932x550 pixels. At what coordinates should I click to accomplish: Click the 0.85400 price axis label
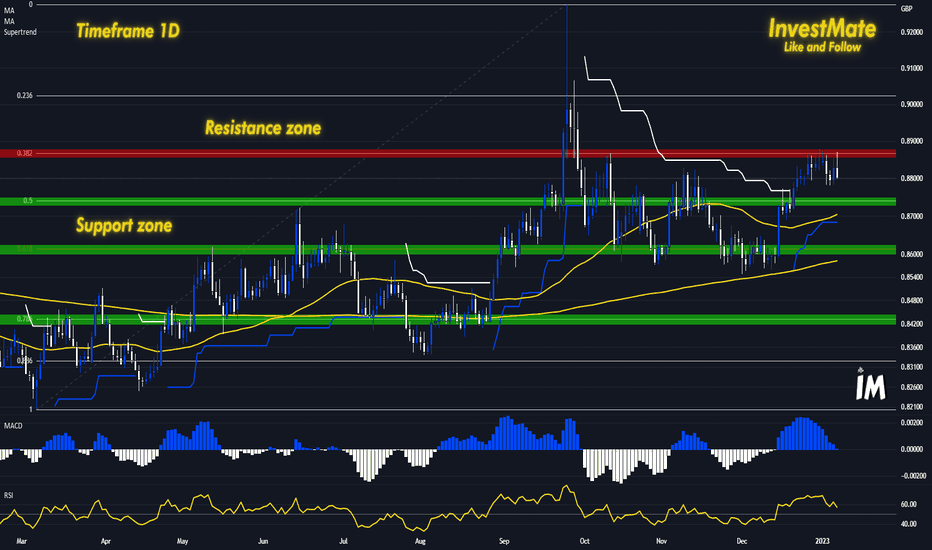(912, 277)
